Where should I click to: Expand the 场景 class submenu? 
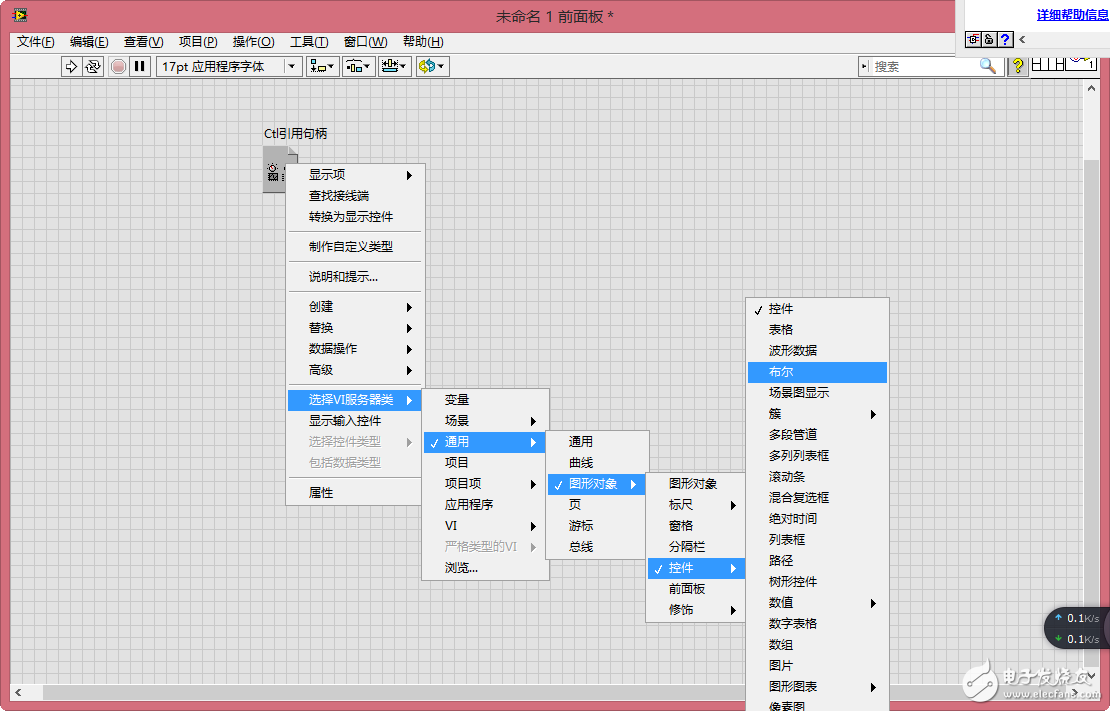coord(485,421)
